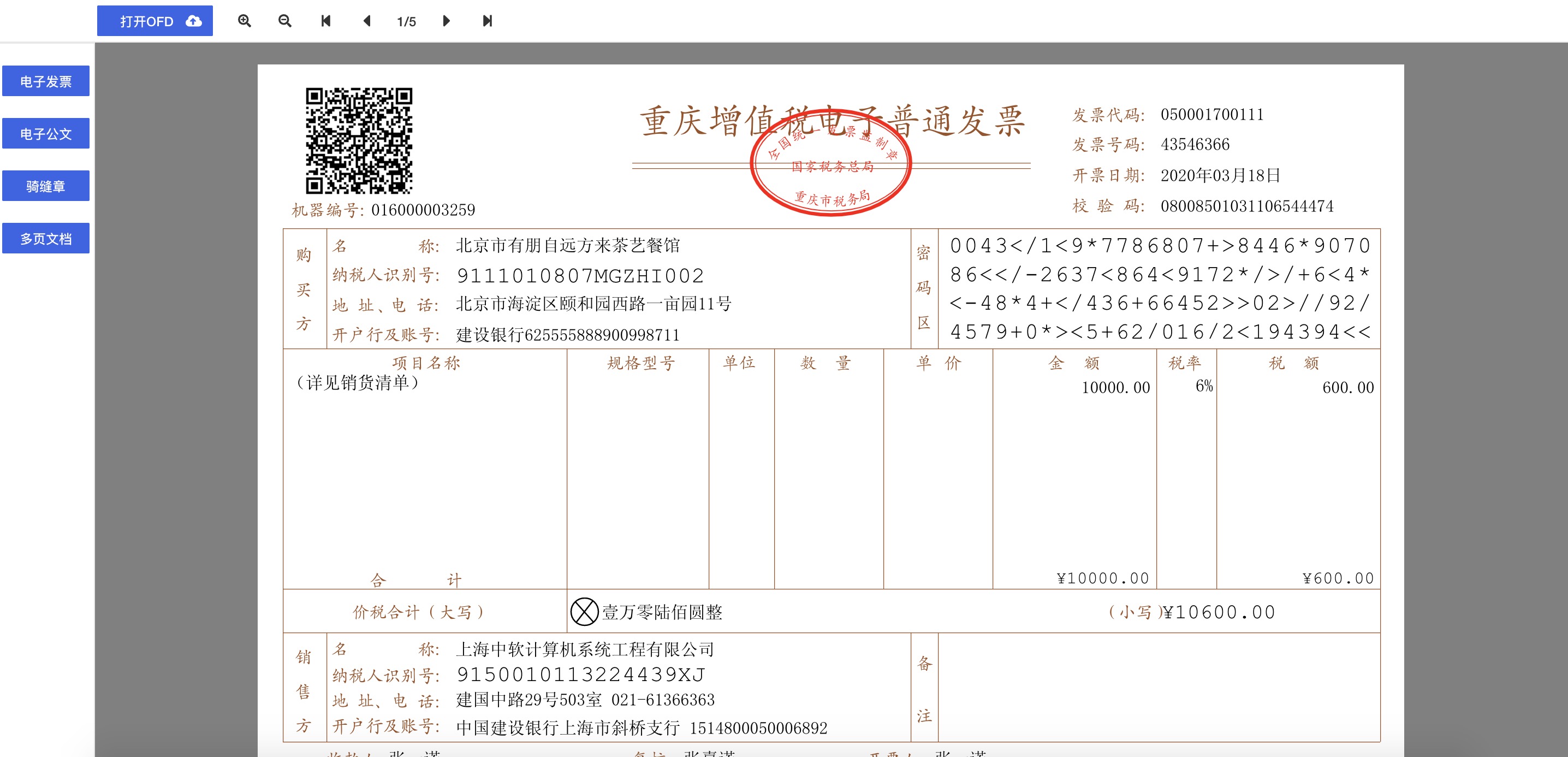This screenshot has width=1568, height=757.
Task: Click the total amount ¥10600.00
Action: pos(1219,612)
